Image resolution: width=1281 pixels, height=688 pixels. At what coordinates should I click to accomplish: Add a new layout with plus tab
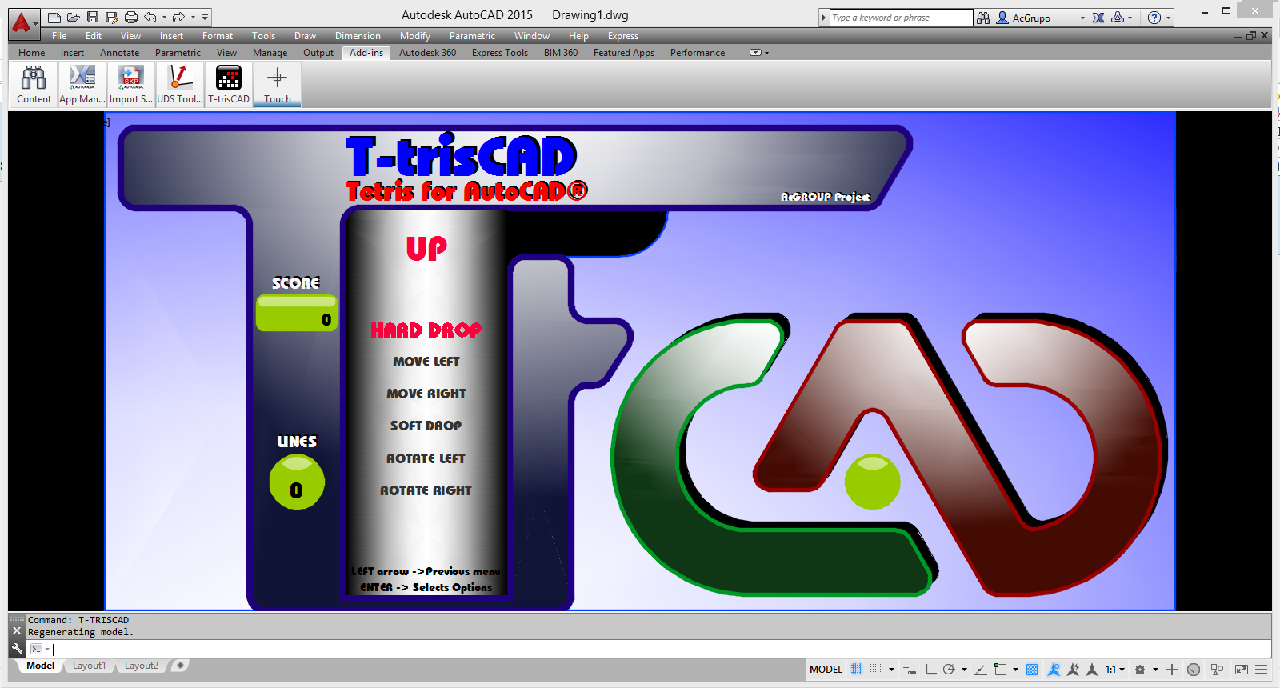(179, 666)
